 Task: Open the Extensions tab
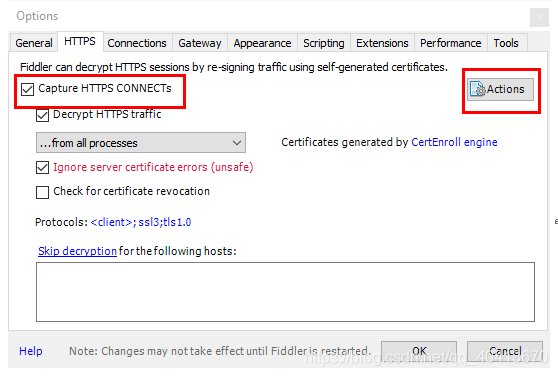click(382, 43)
